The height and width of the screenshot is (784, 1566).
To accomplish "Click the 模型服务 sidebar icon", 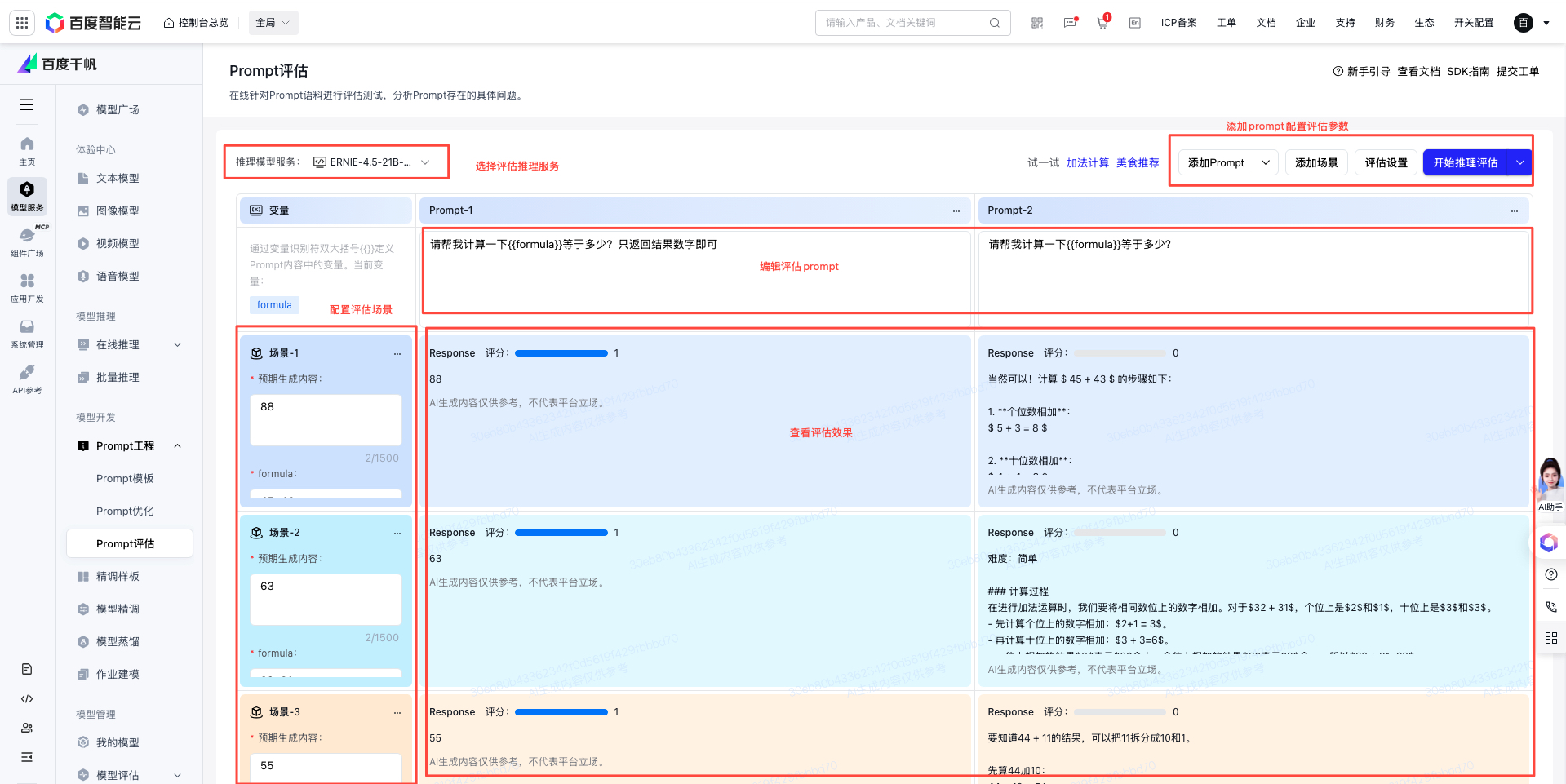I will [x=27, y=196].
